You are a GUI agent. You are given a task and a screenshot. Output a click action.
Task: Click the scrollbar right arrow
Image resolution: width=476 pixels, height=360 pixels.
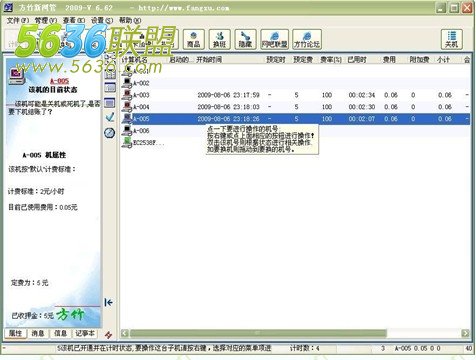tap(465, 333)
